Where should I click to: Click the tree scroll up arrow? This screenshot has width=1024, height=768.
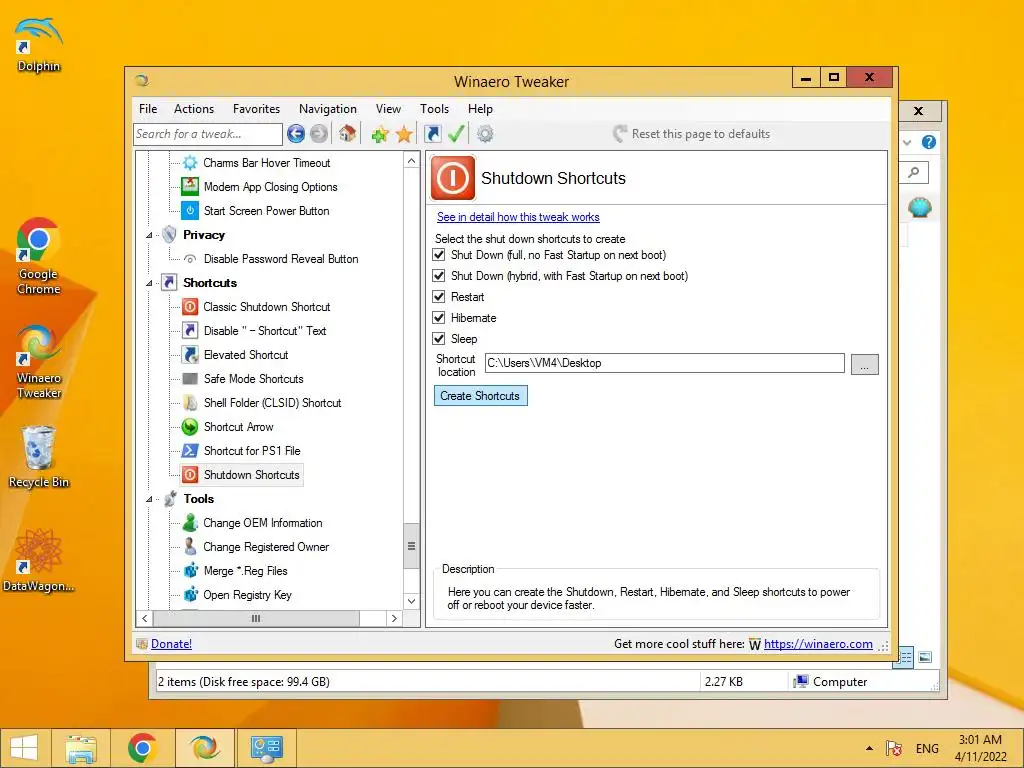tap(411, 161)
